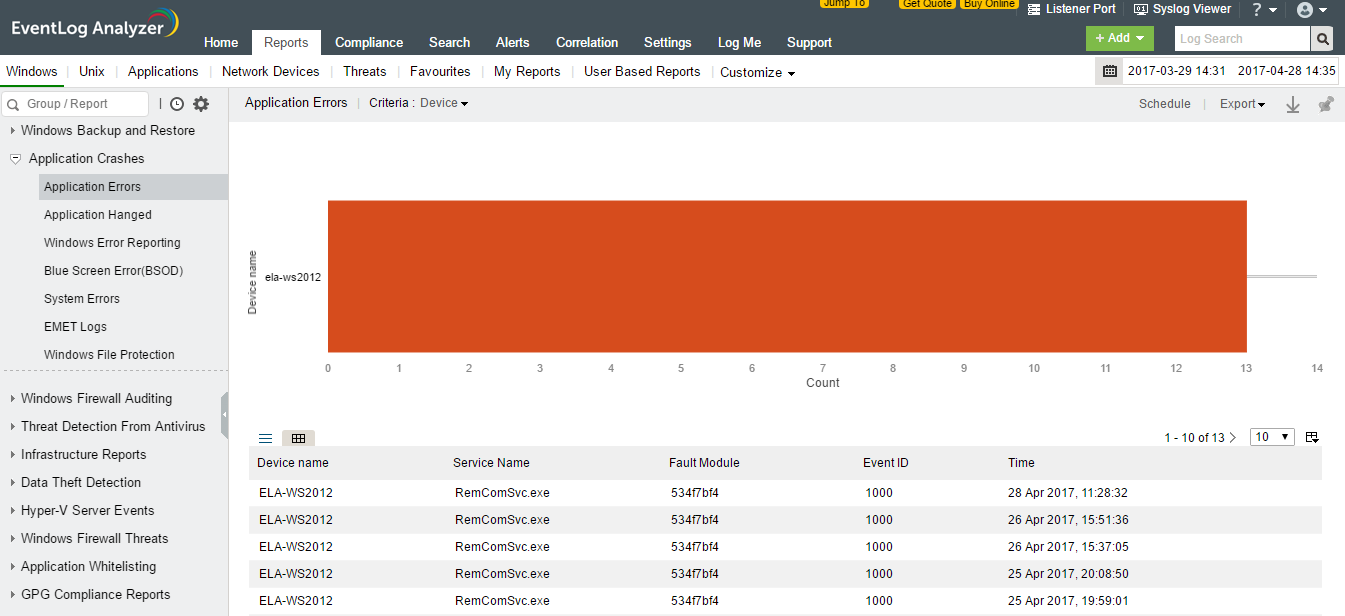Open the Syslog Viewer
The width and height of the screenshot is (1345, 616).
(x=1182, y=9)
